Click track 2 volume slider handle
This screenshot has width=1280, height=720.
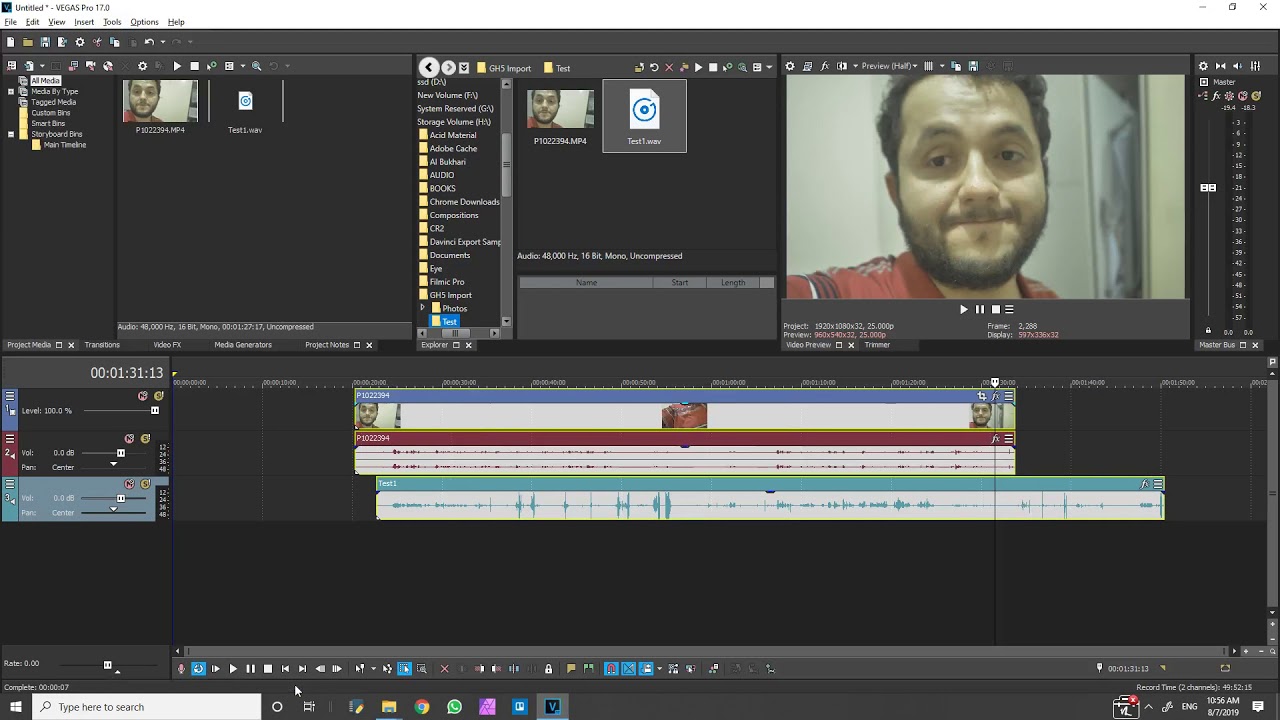pos(121,453)
